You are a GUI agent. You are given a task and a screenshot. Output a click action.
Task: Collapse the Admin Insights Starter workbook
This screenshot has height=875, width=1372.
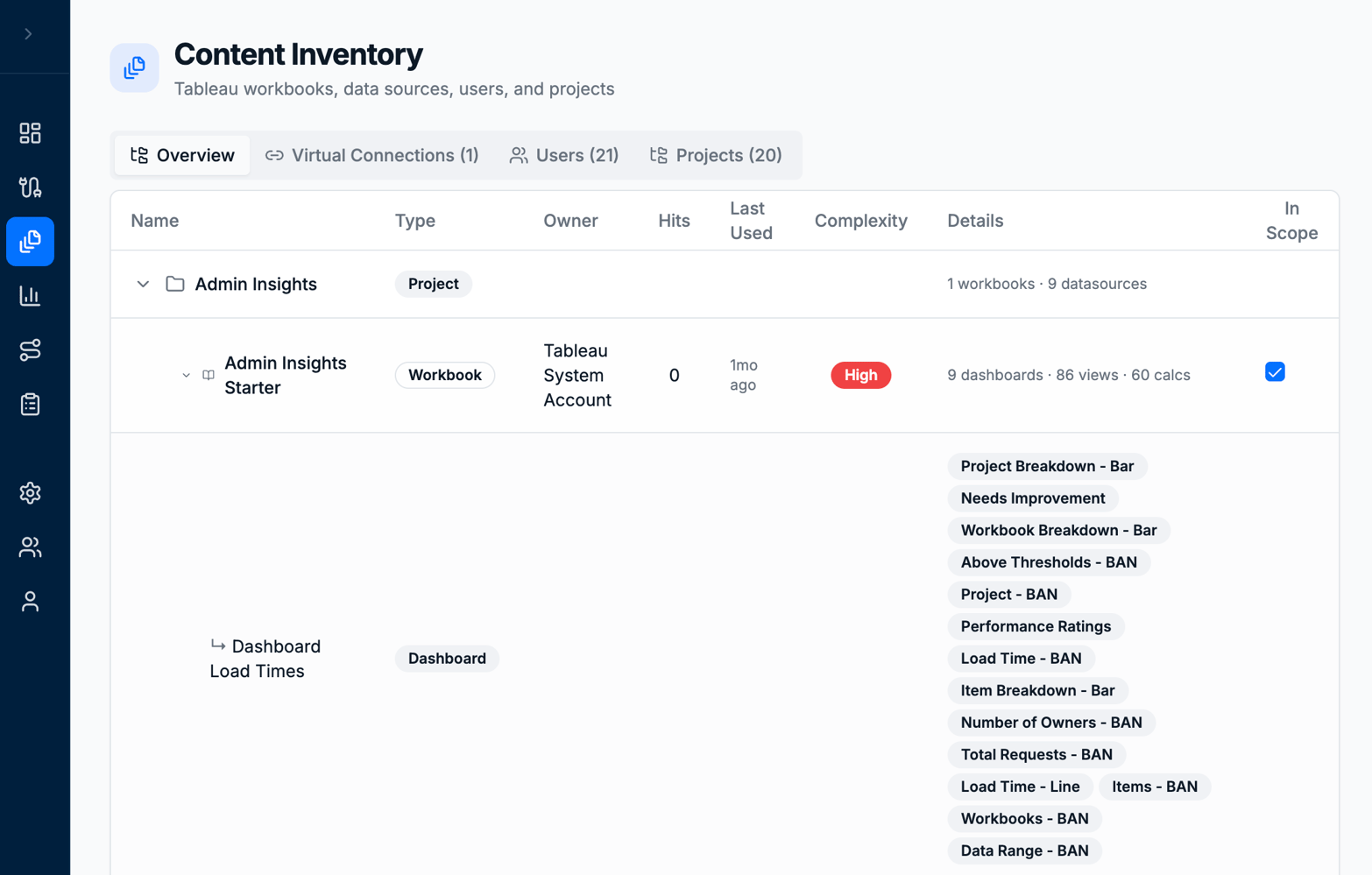(x=186, y=375)
